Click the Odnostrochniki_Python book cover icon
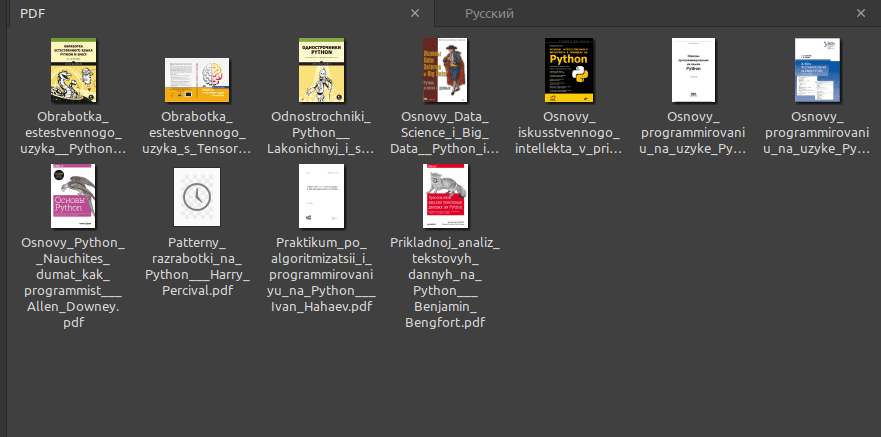Screen dimensions: 881x437 point(322,71)
